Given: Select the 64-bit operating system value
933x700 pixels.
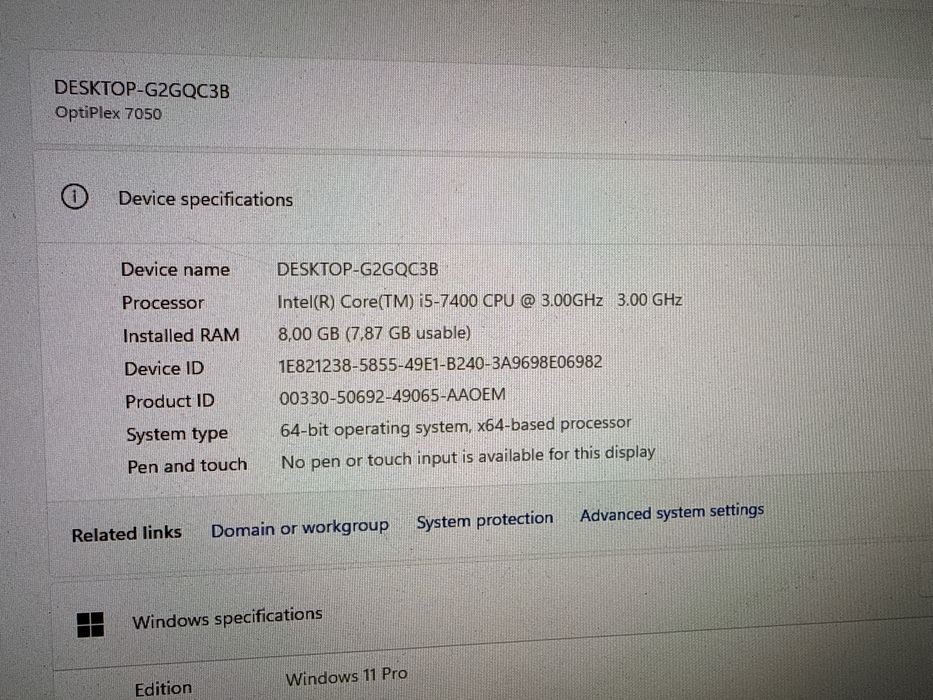Looking at the screenshot, I should coord(456,426).
